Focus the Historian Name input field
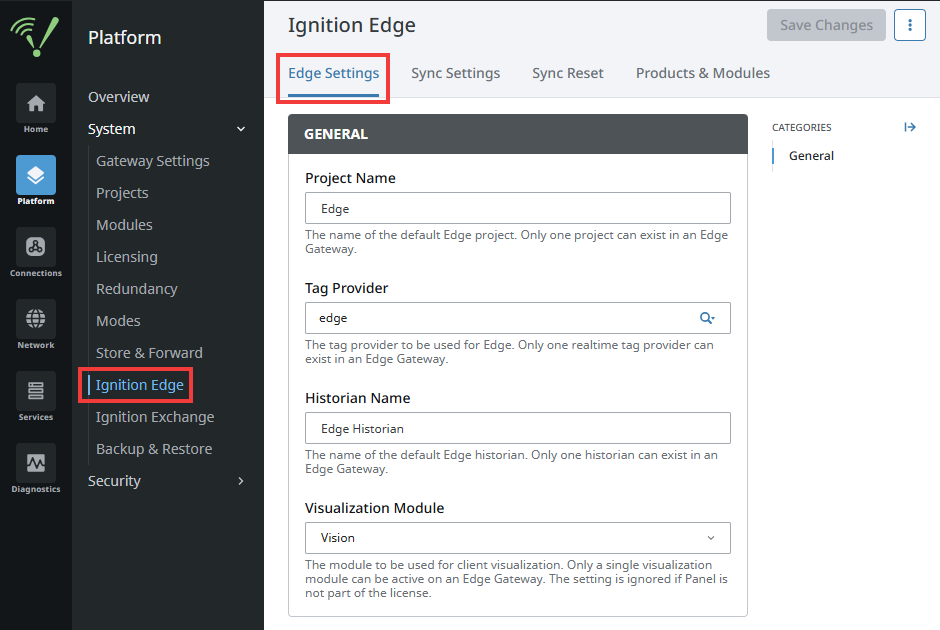The width and height of the screenshot is (940, 630). [517, 428]
